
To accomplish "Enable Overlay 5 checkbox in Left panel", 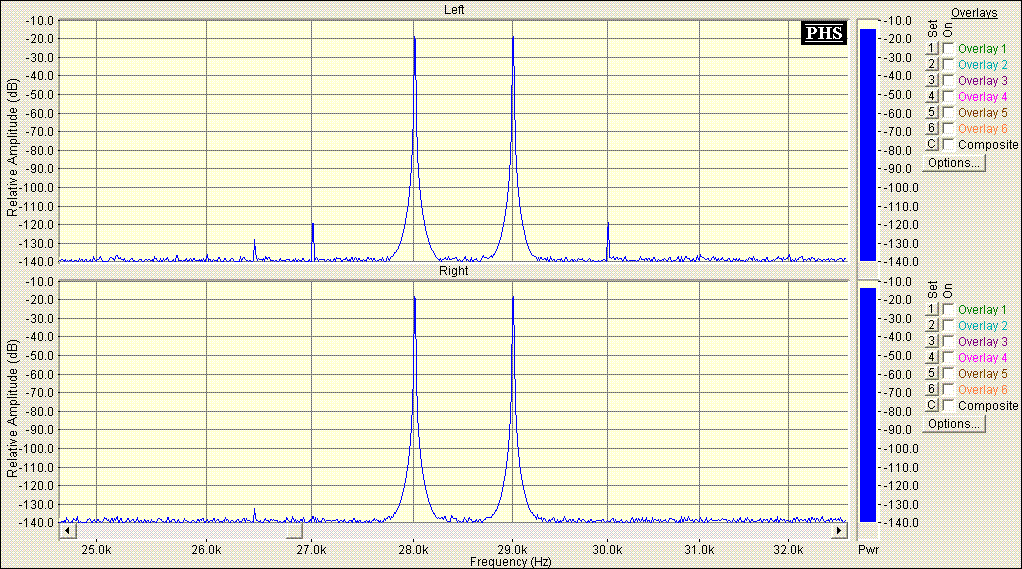I will click(948, 112).
